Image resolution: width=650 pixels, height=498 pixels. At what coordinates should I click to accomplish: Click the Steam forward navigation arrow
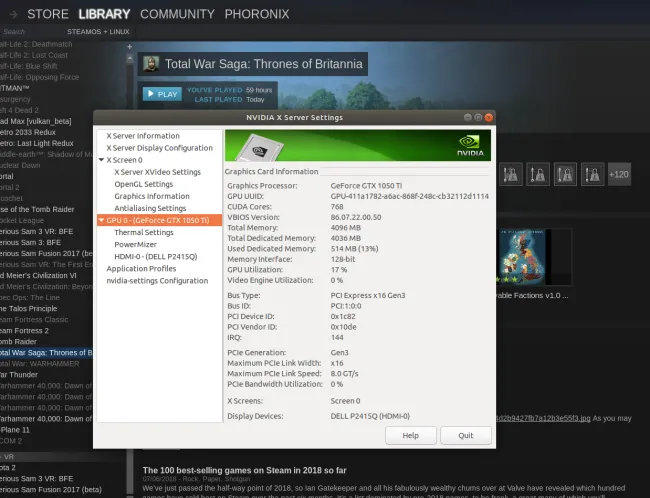(13, 15)
